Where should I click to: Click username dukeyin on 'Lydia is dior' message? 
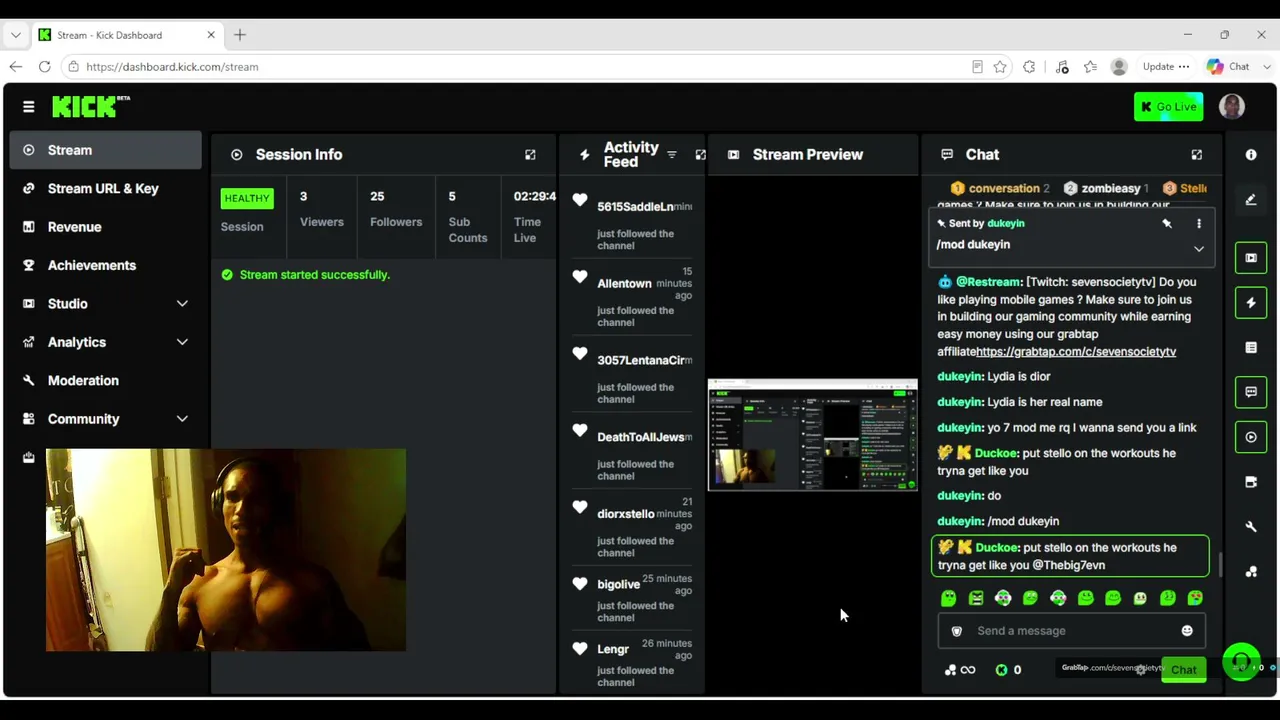pyautogui.click(x=960, y=377)
